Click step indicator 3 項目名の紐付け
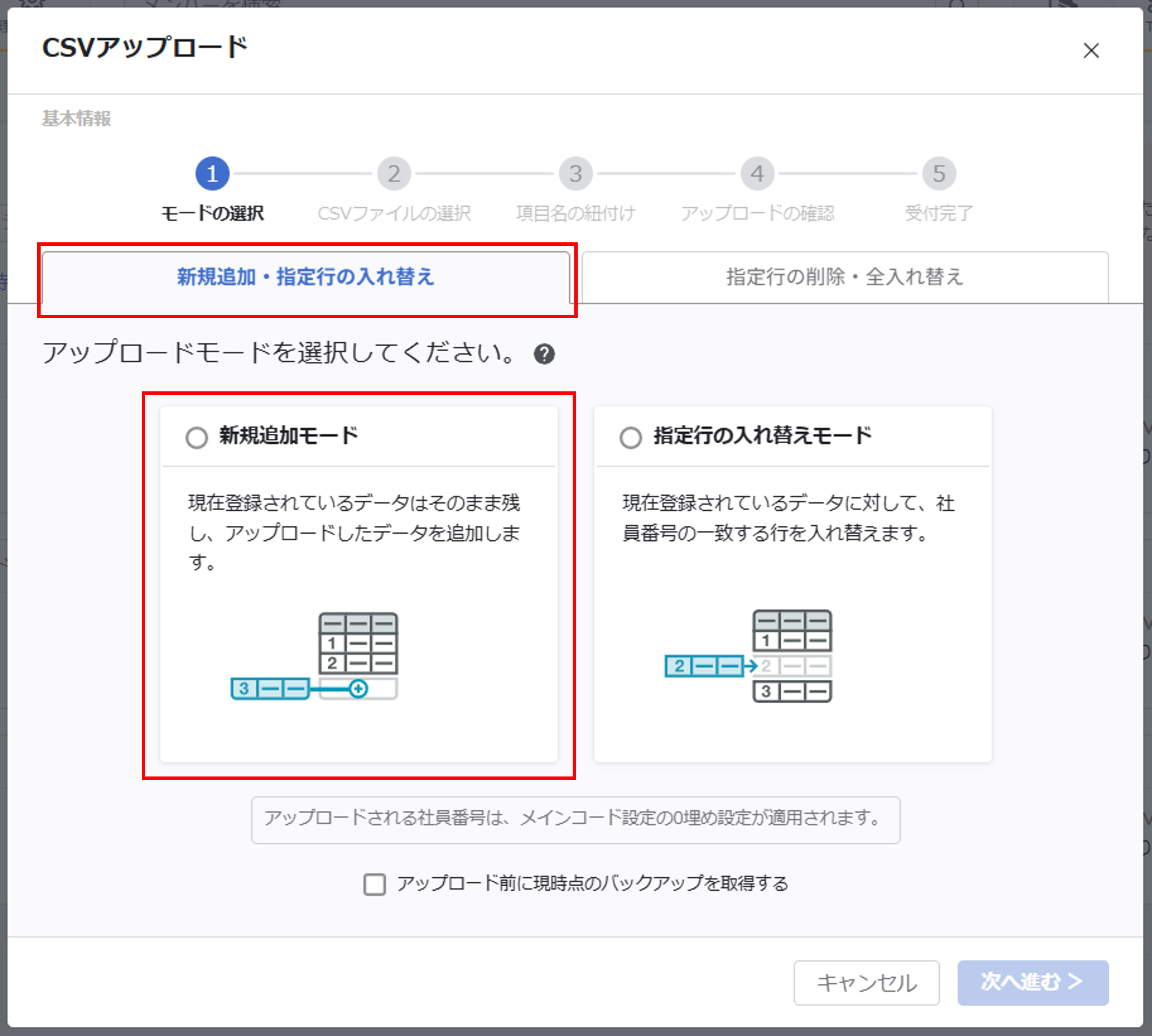Viewport: 1152px width, 1036px height. point(576,174)
